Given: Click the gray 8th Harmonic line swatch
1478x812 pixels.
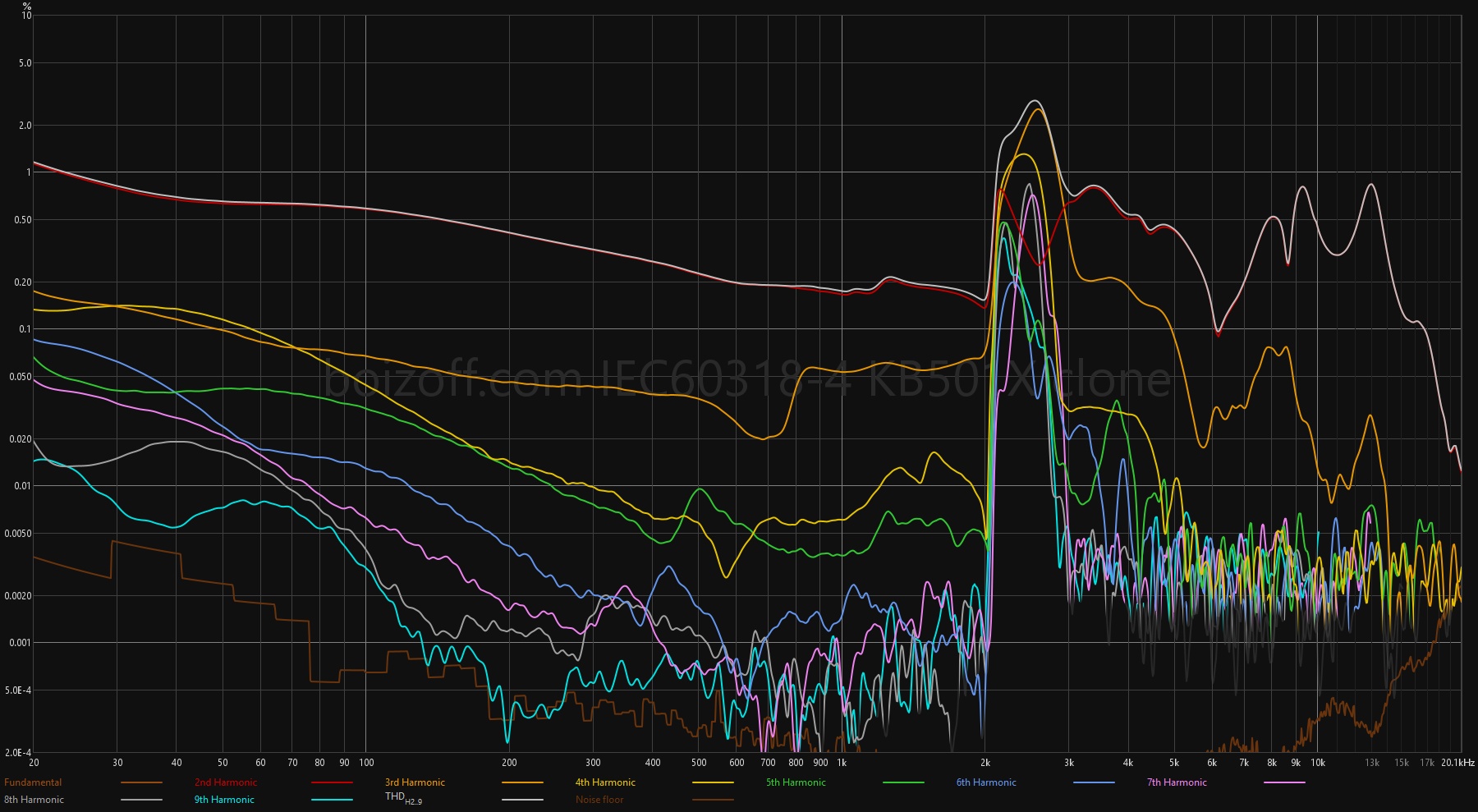Looking at the screenshot, I should [x=141, y=800].
